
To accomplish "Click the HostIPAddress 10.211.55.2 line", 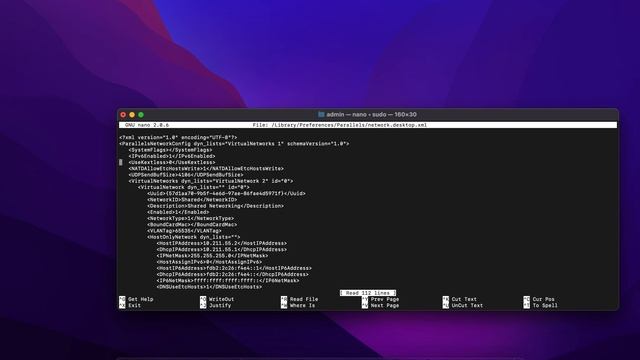I will 222,243.
